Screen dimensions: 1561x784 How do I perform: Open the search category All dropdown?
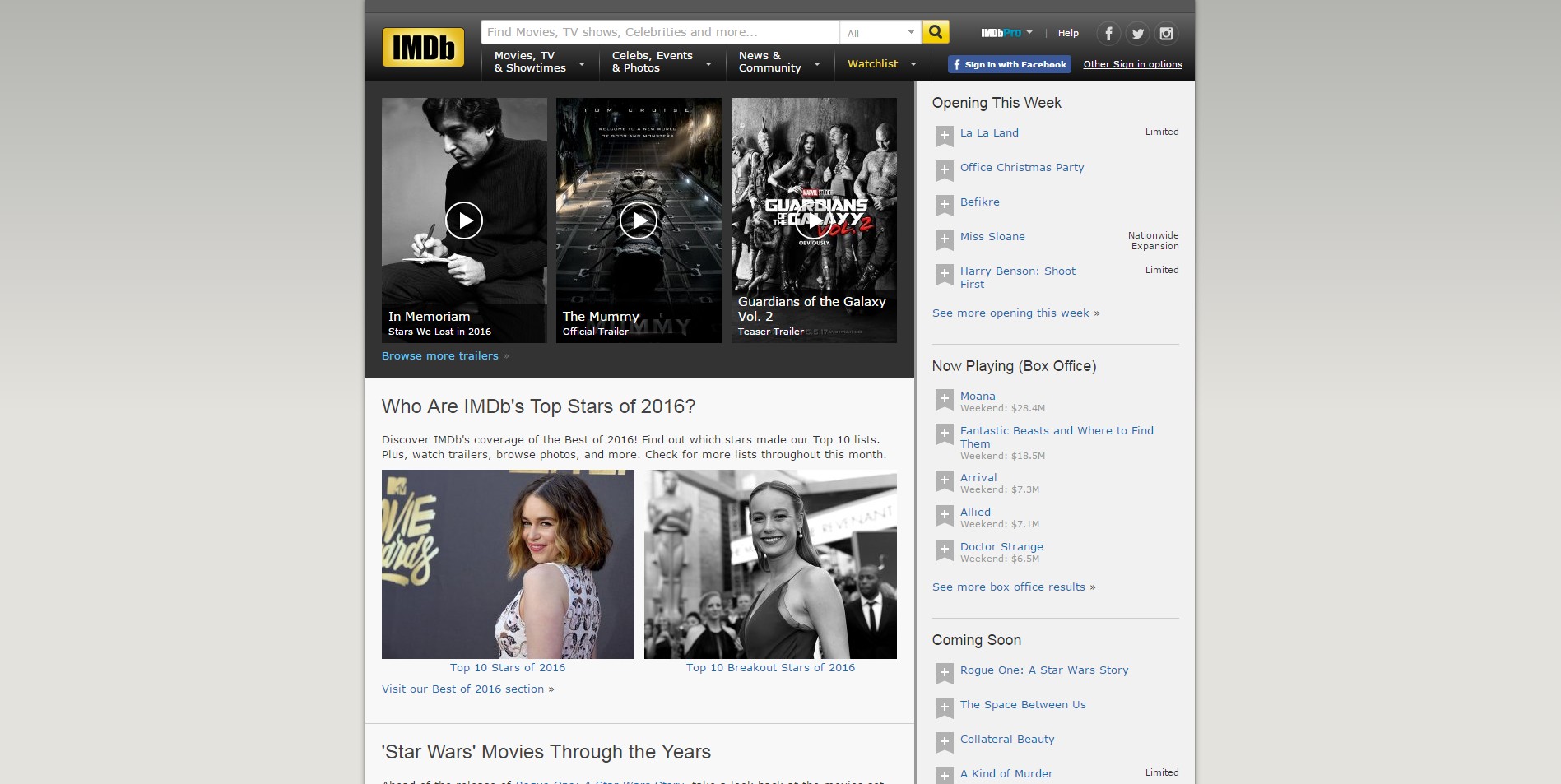[x=880, y=32]
